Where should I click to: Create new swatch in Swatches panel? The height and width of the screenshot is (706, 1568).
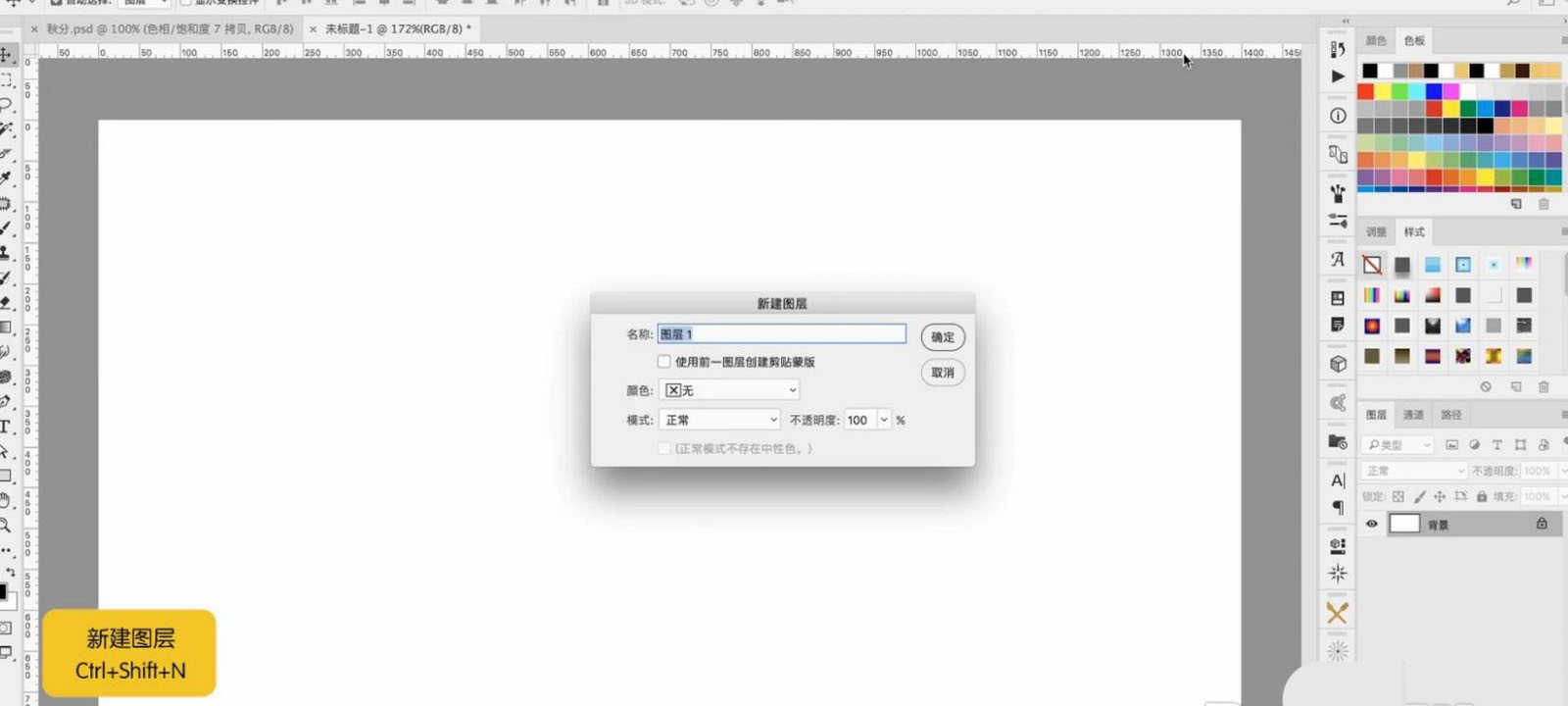tap(1516, 204)
